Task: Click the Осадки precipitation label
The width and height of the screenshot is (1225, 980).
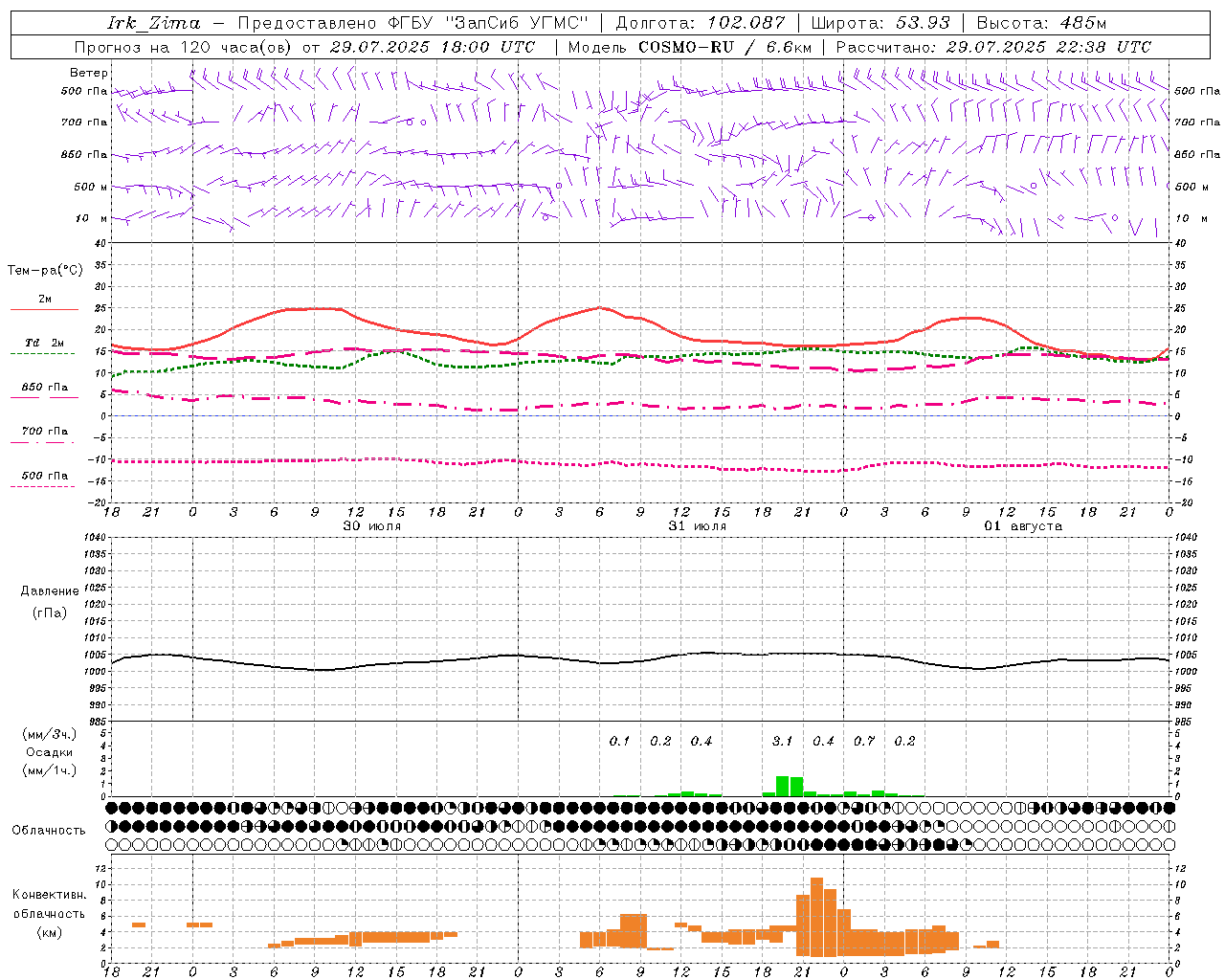Action: (50, 752)
